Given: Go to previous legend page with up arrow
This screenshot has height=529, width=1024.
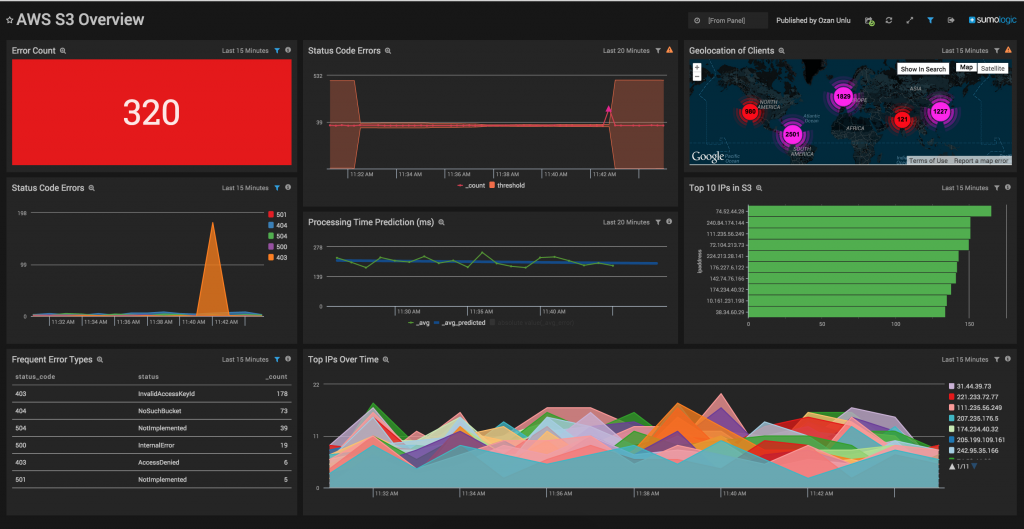Looking at the screenshot, I should [952, 466].
